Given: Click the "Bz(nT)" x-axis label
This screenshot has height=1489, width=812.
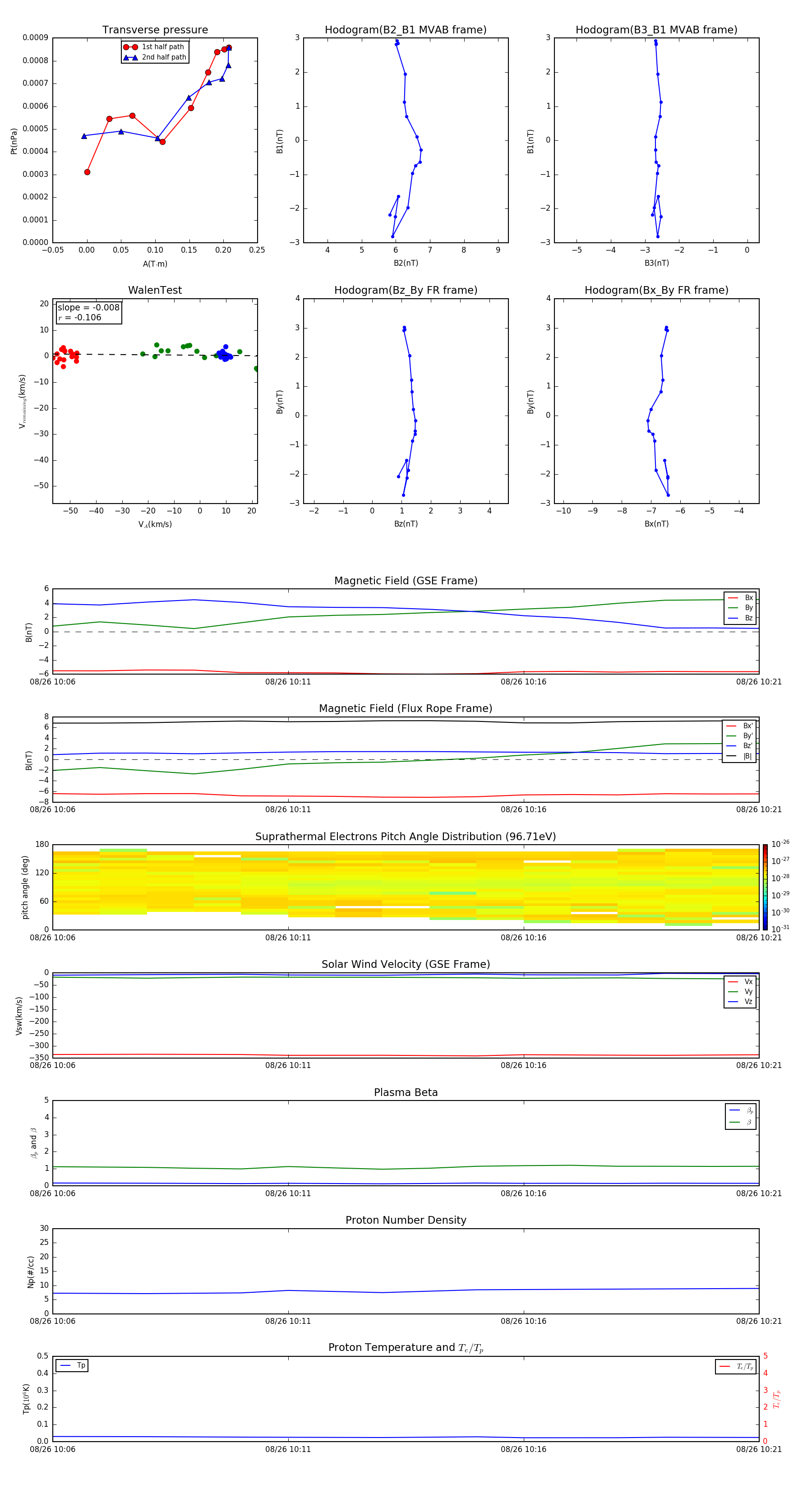Looking at the screenshot, I should tap(406, 524).
